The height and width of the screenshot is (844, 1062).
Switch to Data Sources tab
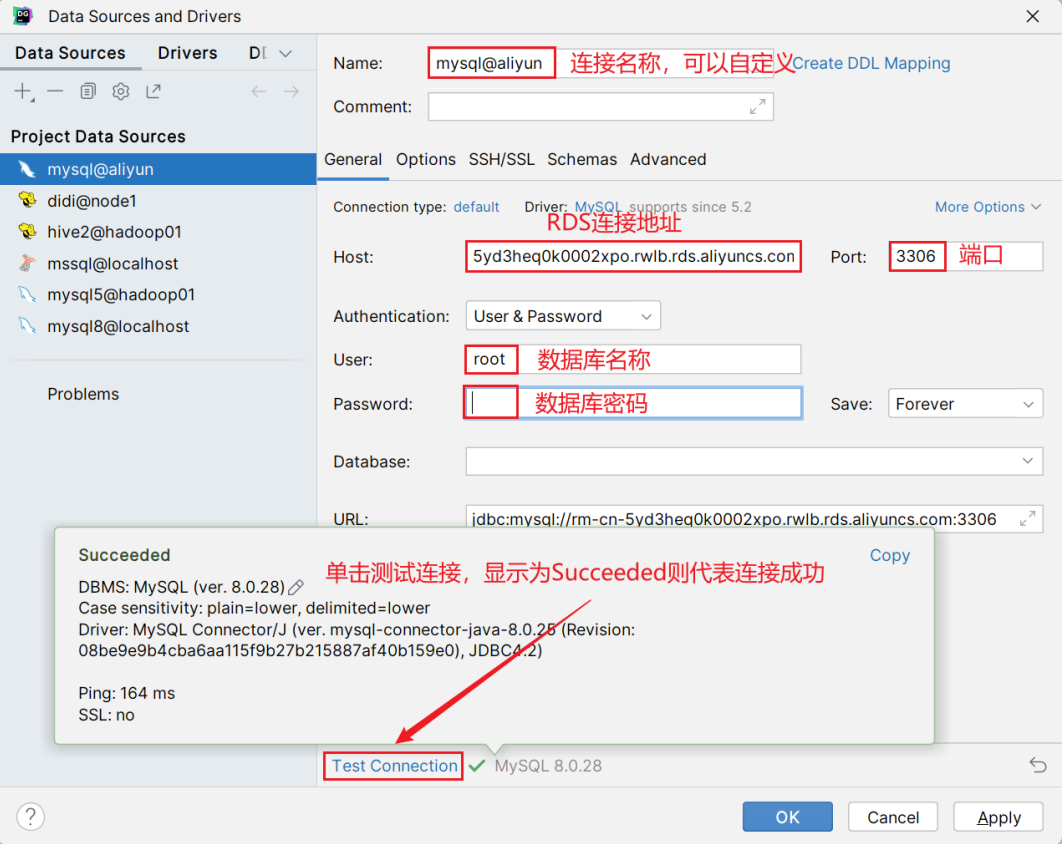(x=70, y=53)
